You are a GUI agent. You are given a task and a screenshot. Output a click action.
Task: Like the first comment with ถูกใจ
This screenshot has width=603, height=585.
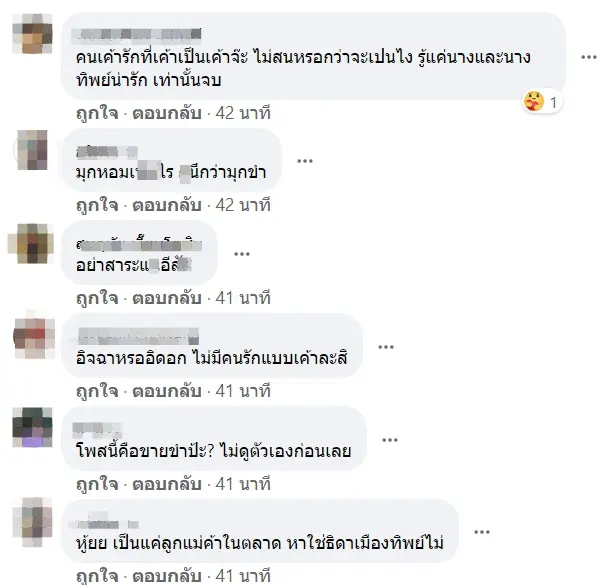point(97,113)
